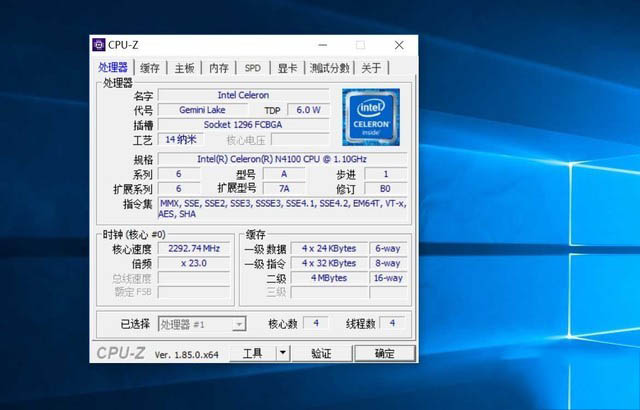
Task: Confirm with the 确定 button
Action: [x=385, y=353]
